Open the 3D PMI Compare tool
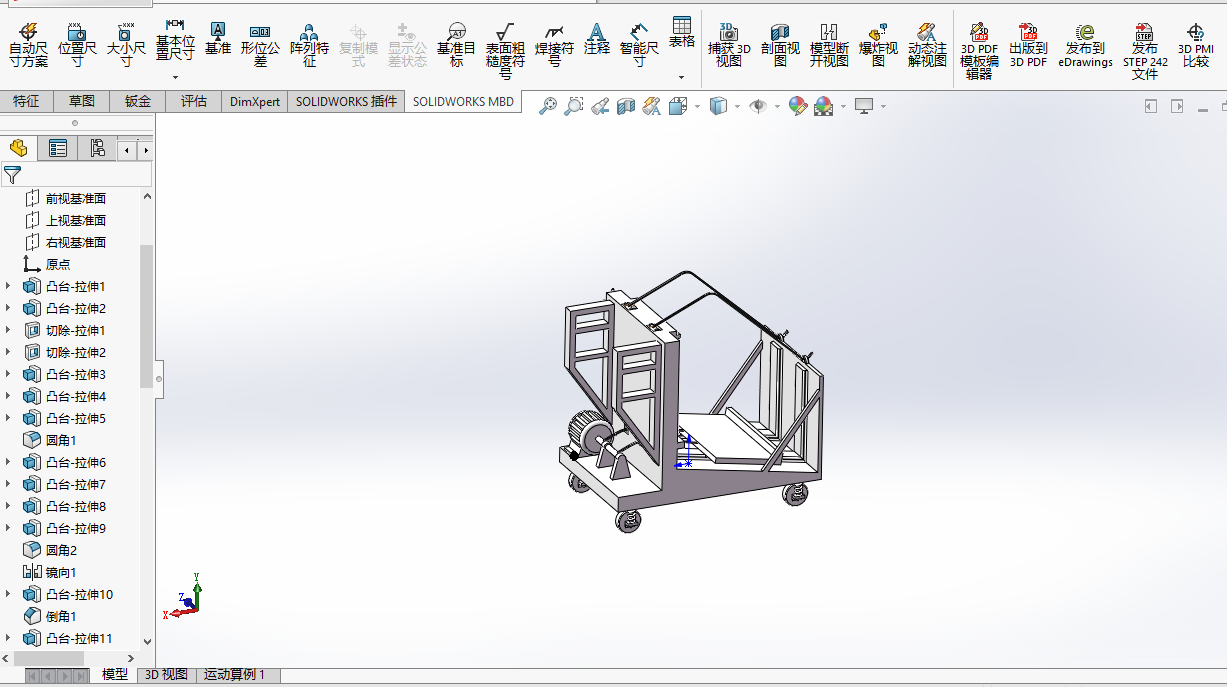The height and width of the screenshot is (687, 1227). tap(1195, 45)
